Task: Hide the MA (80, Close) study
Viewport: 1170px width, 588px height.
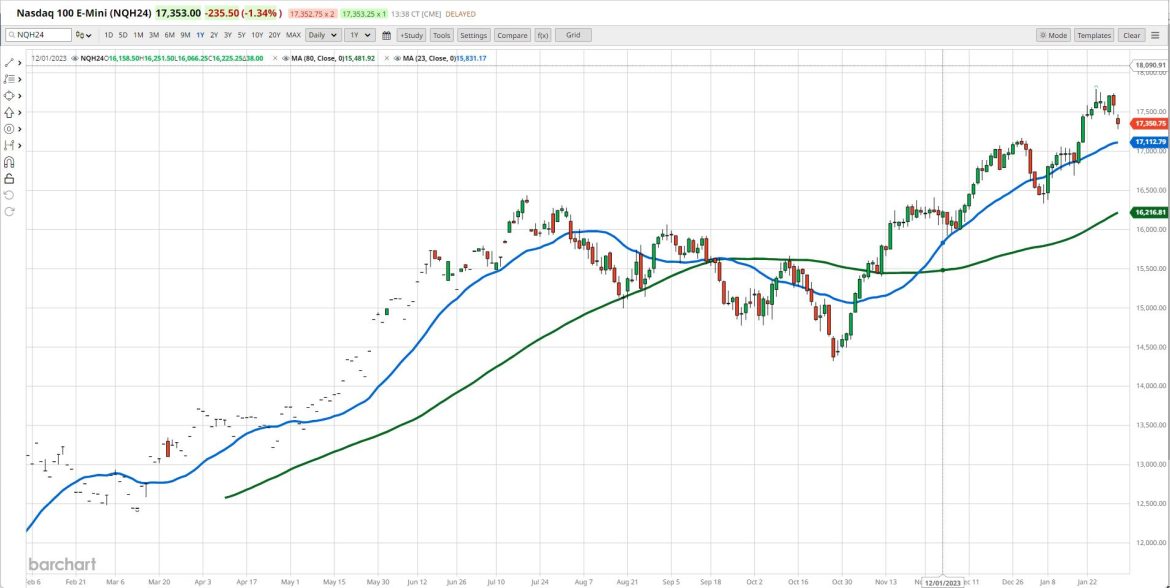Action: click(x=286, y=58)
